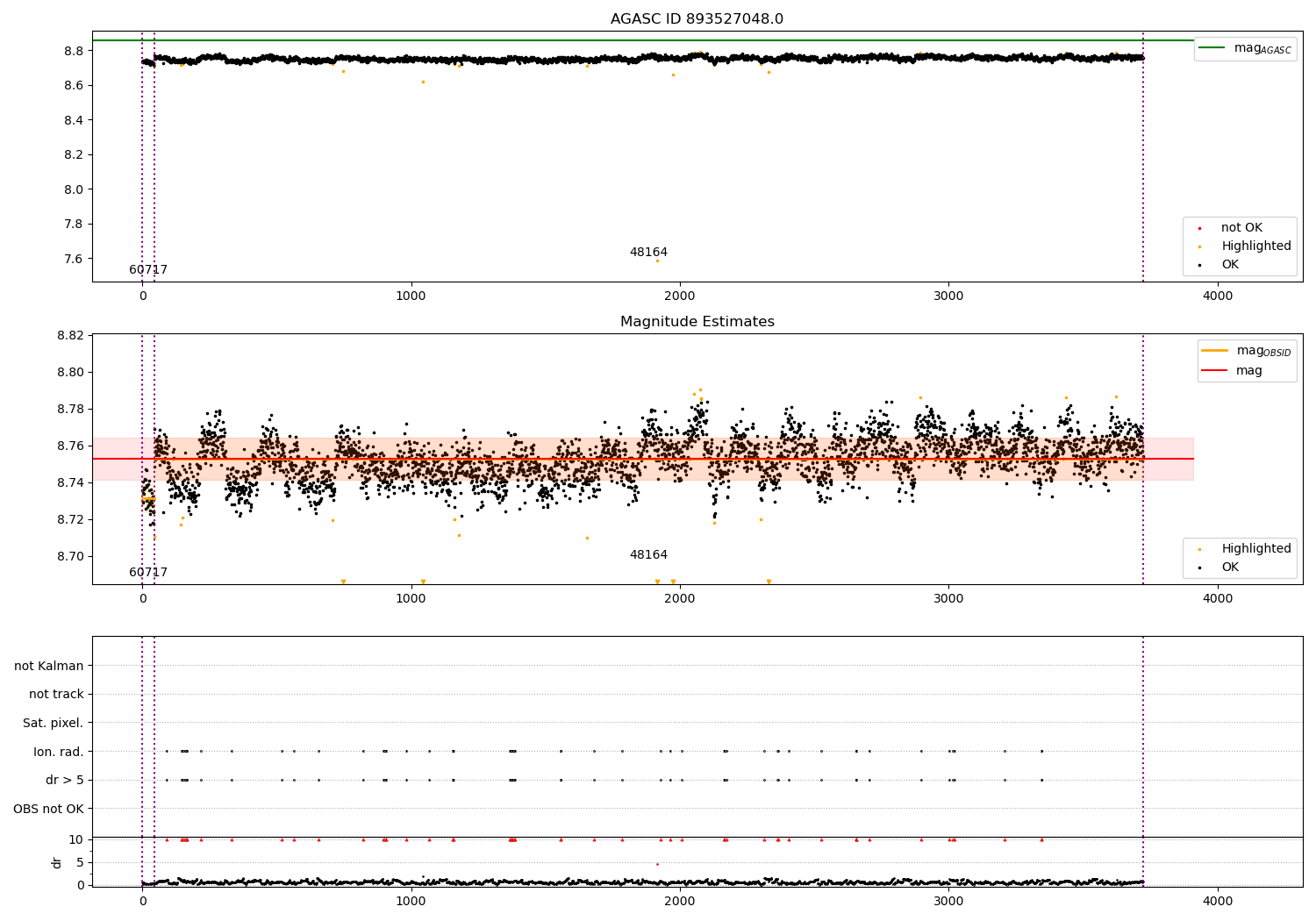Select the 'Sat. pixel.' row label
This screenshot has height=921, width=1316.
tap(53, 724)
